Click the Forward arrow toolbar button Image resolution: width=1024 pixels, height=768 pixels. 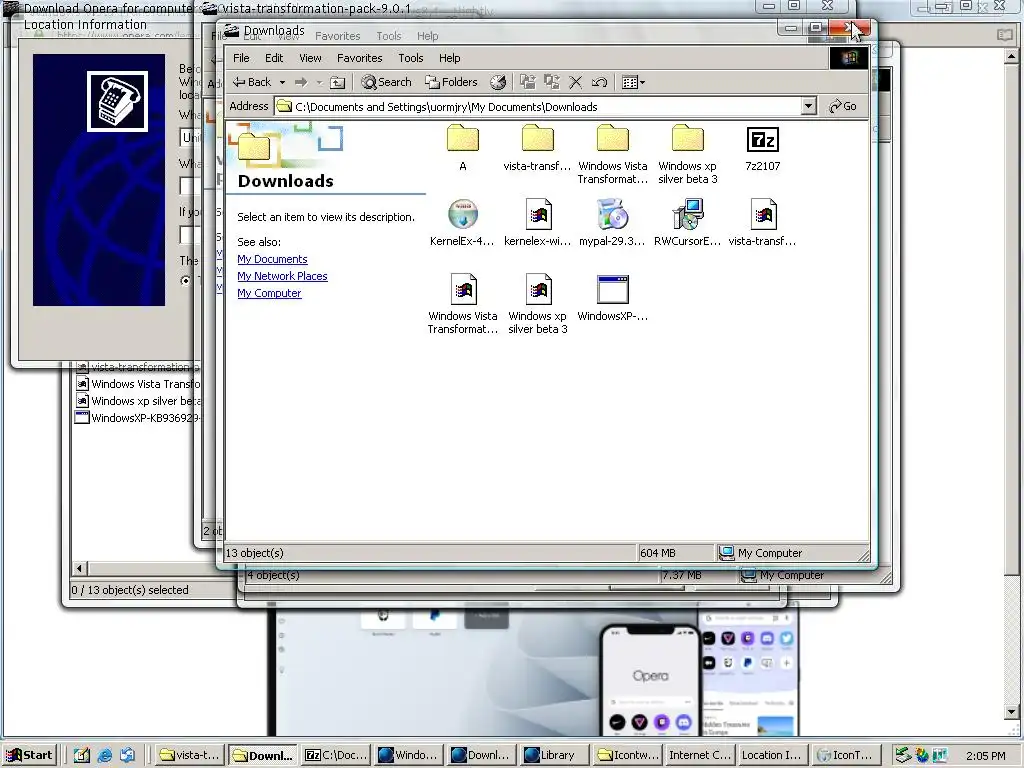tap(301, 82)
